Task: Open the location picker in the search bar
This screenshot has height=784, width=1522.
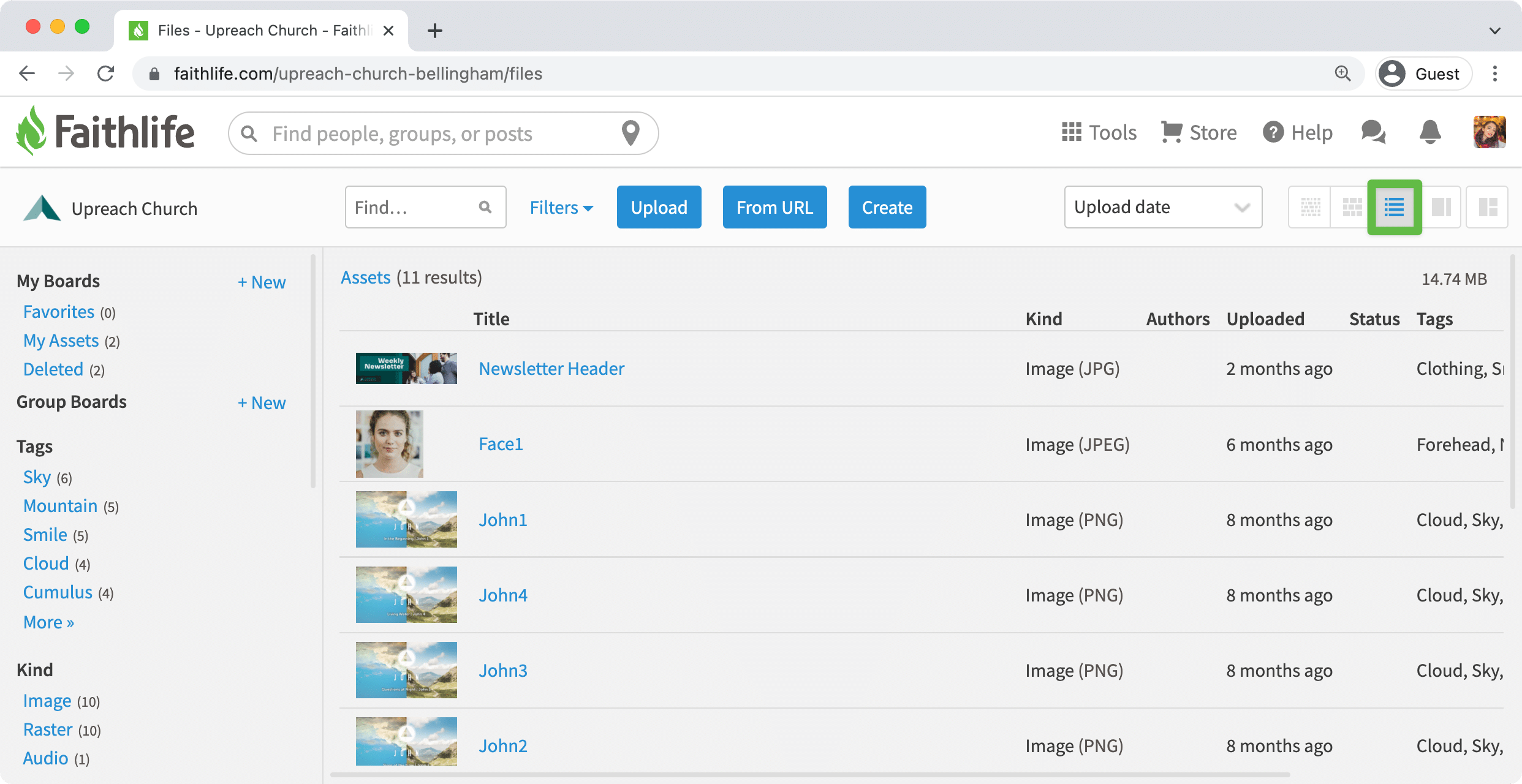Action: pos(630,133)
